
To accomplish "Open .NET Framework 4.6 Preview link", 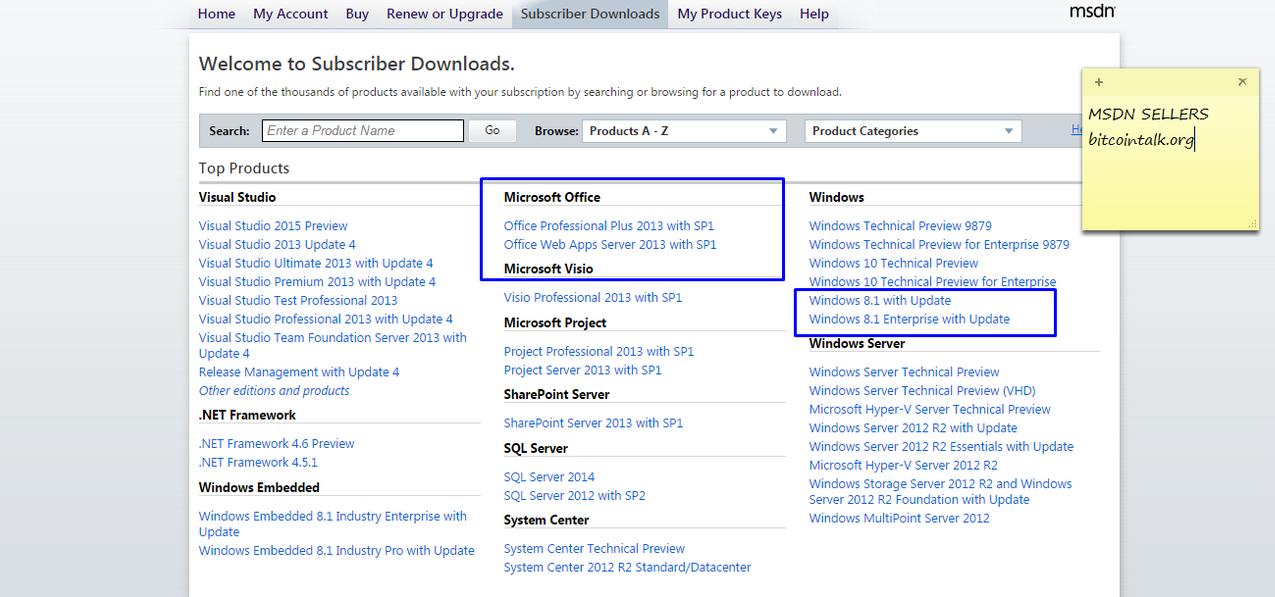I will tap(277, 444).
